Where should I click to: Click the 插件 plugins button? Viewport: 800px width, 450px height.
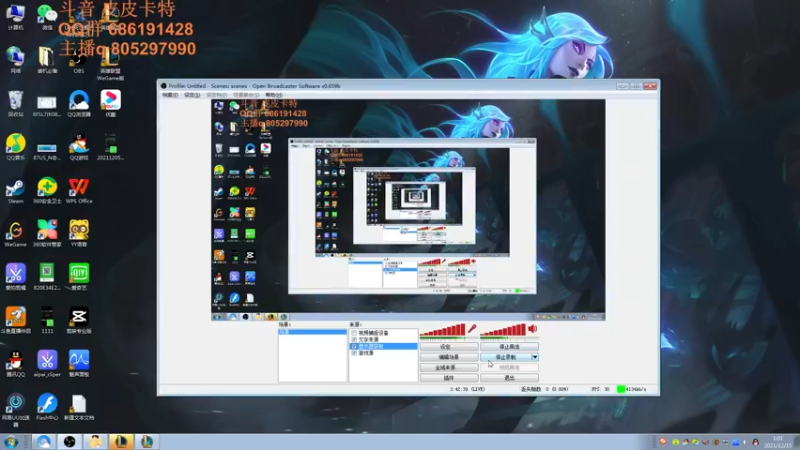449,378
